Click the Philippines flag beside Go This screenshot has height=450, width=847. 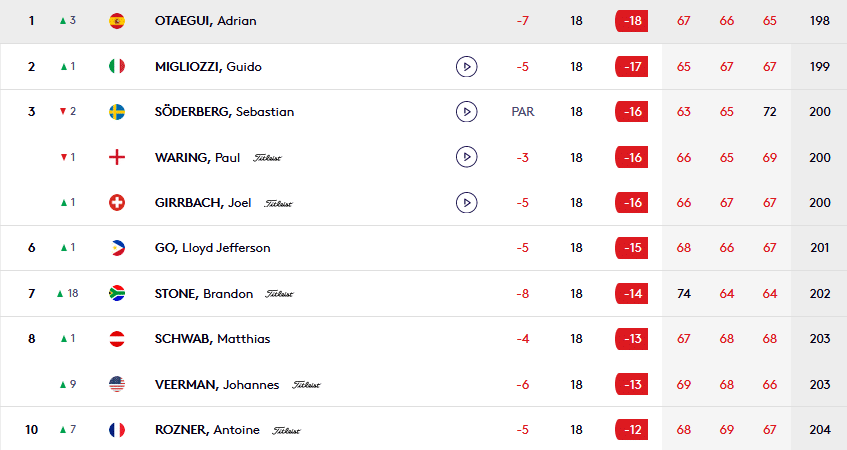pos(117,248)
